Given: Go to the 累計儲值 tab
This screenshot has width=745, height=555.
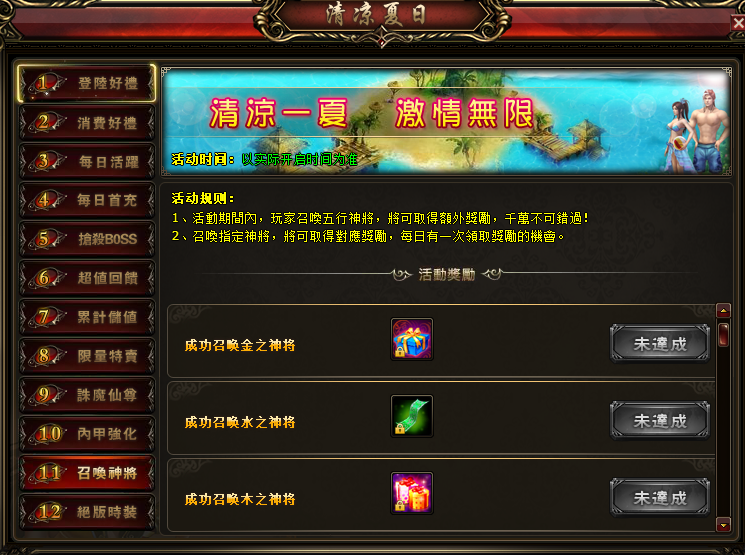Looking at the screenshot, I should [87, 317].
